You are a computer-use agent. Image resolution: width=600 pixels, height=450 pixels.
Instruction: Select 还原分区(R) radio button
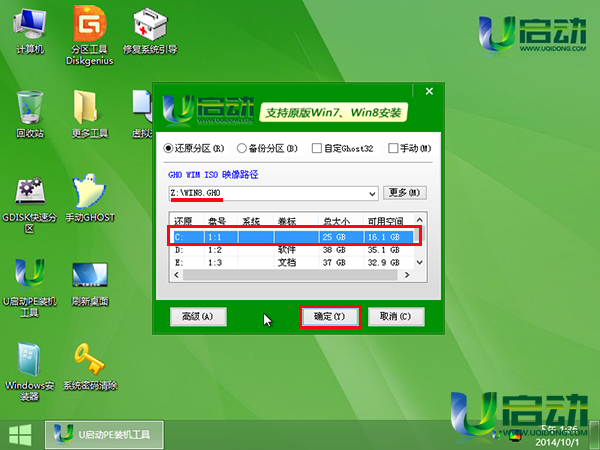(x=194, y=148)
